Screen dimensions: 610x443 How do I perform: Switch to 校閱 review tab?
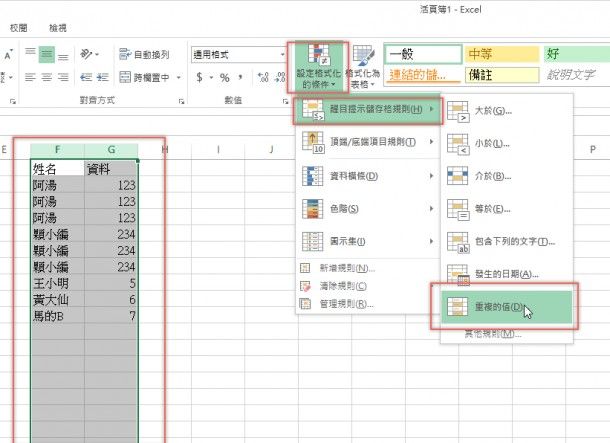(x=19, y=28)
